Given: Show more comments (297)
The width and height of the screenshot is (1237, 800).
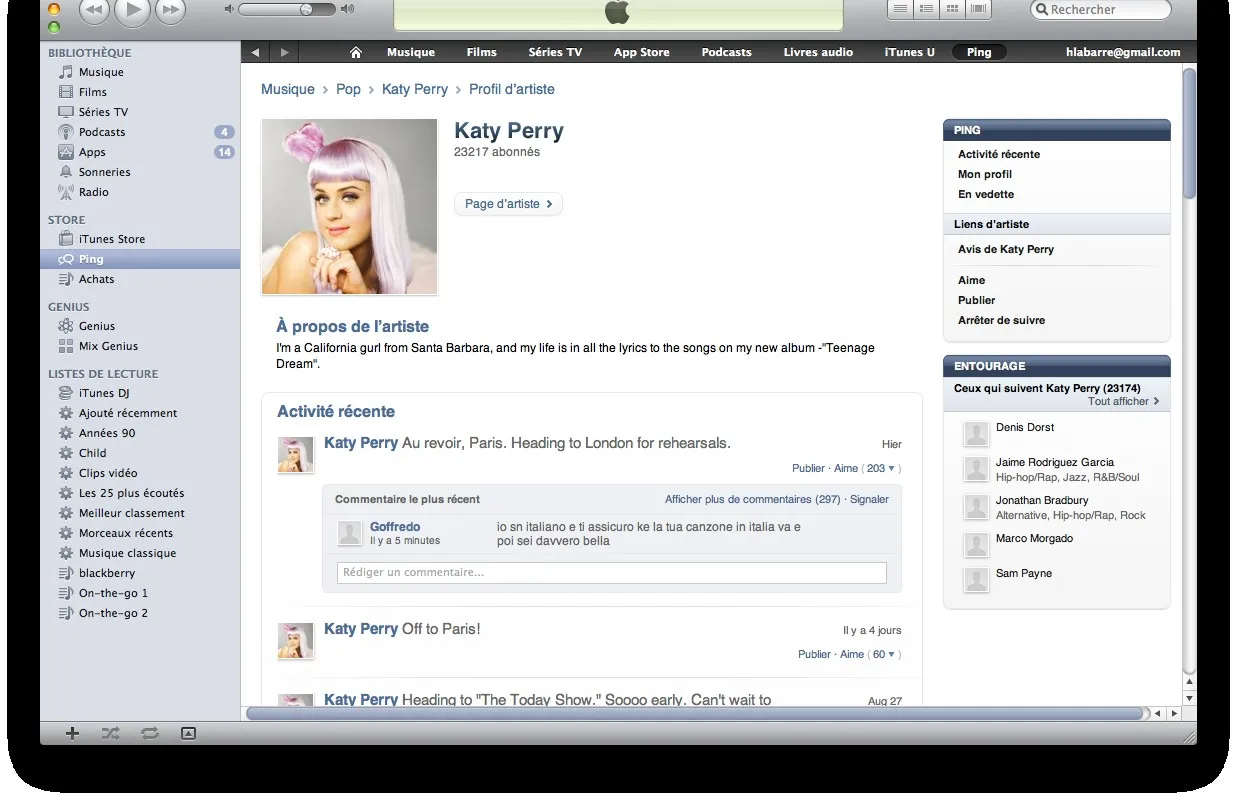Looking at the screenshot, I should (x=753, y=499).
